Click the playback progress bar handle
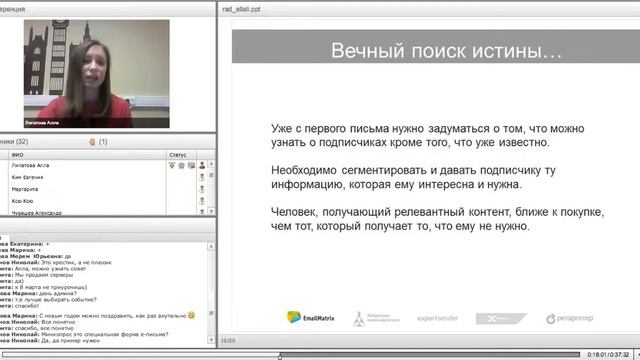 click(x=280, y=356)
